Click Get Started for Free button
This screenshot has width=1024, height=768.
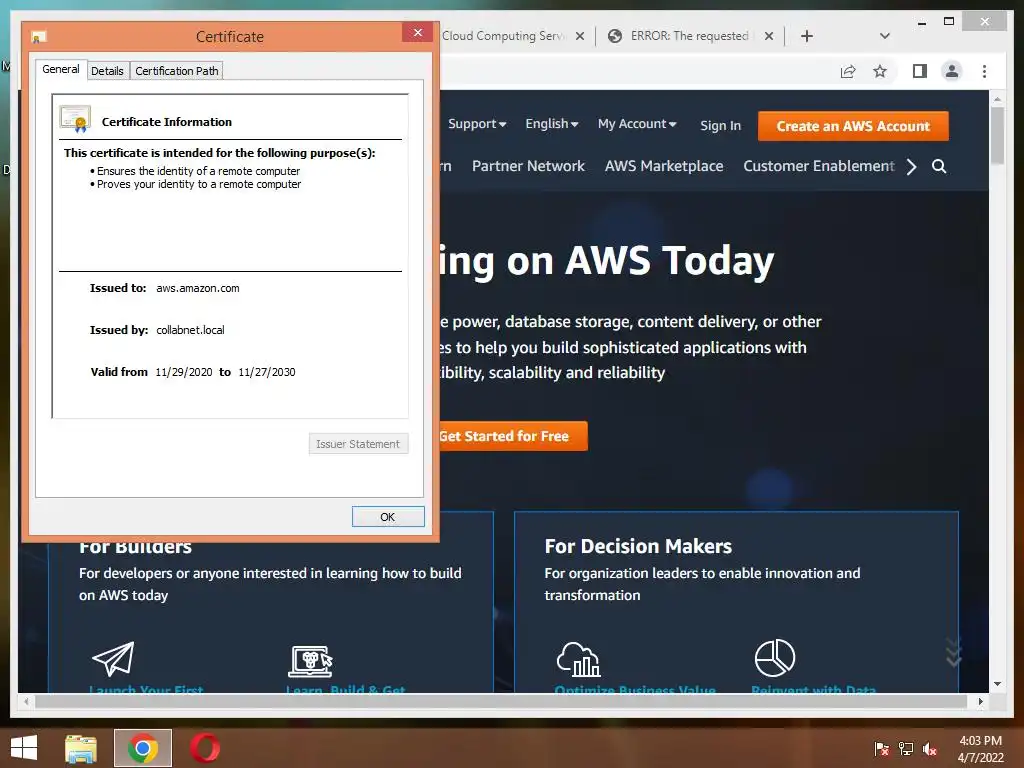pos(513,436)
